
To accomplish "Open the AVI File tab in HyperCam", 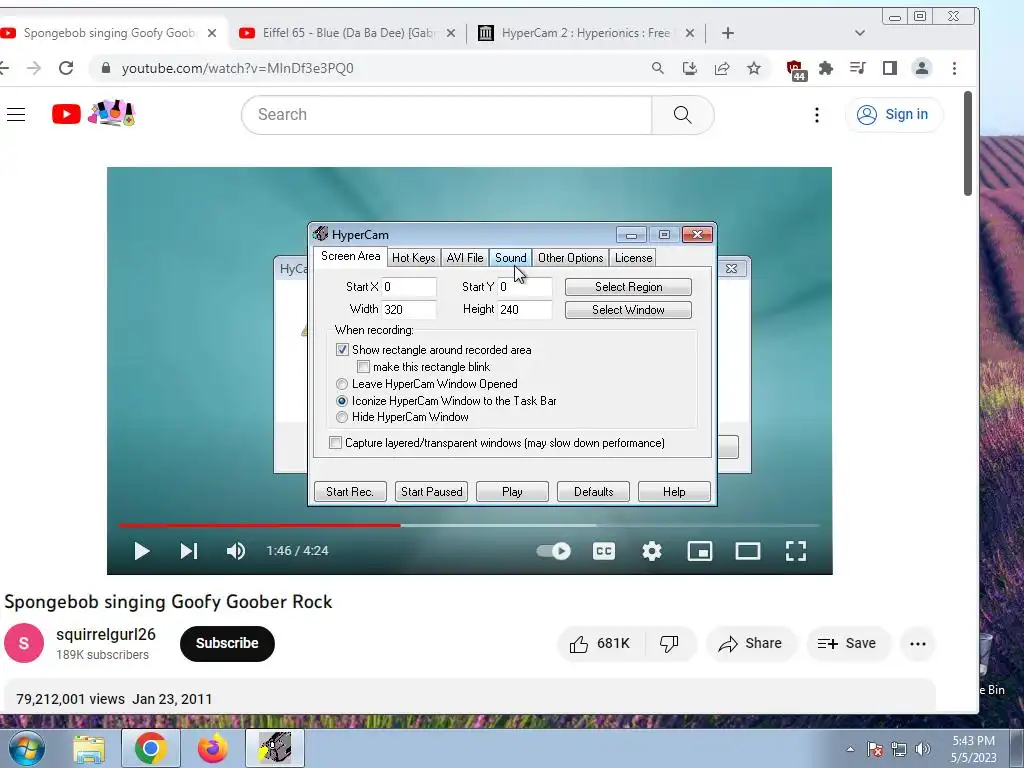I will [x=465, y=258].
